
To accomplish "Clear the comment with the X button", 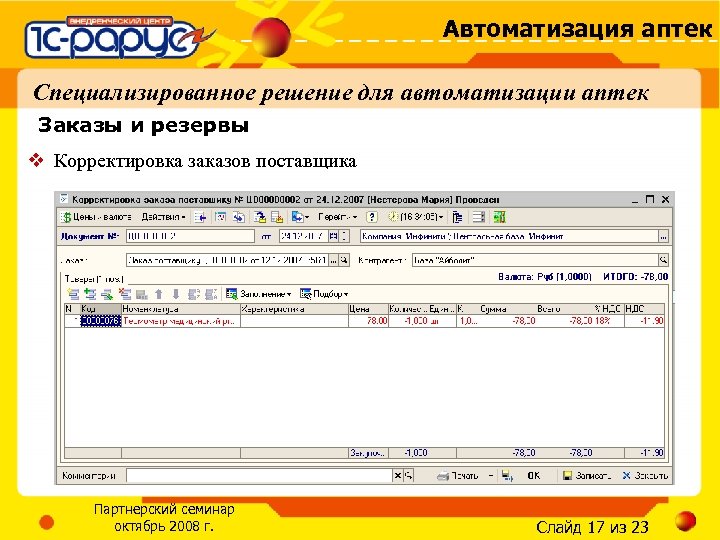I will click(398, 476).
